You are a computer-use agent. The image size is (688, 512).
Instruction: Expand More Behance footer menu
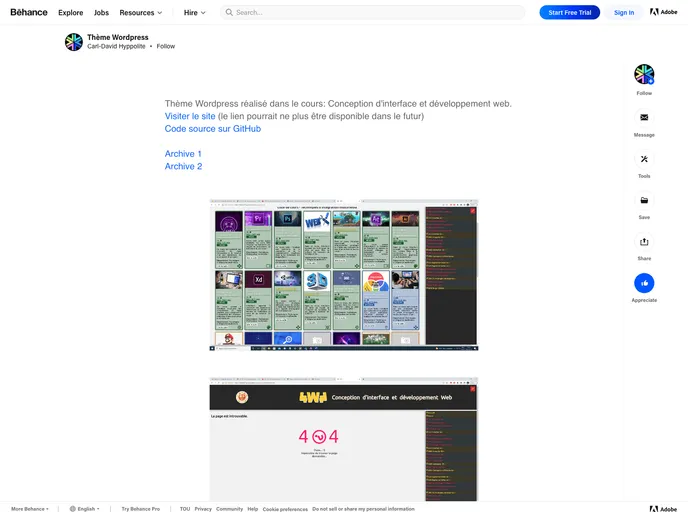[30, 509]
